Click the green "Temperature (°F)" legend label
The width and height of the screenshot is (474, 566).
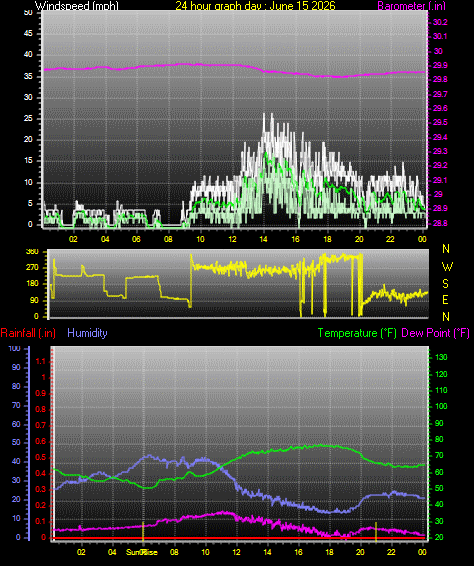tap(357, 333)
